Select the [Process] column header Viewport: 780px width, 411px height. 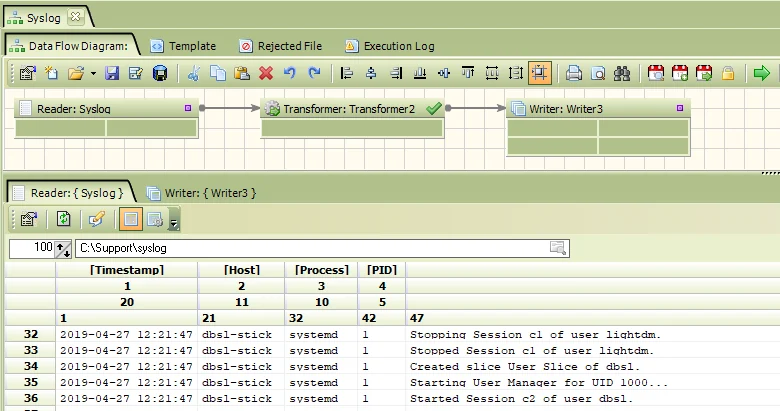321,270
